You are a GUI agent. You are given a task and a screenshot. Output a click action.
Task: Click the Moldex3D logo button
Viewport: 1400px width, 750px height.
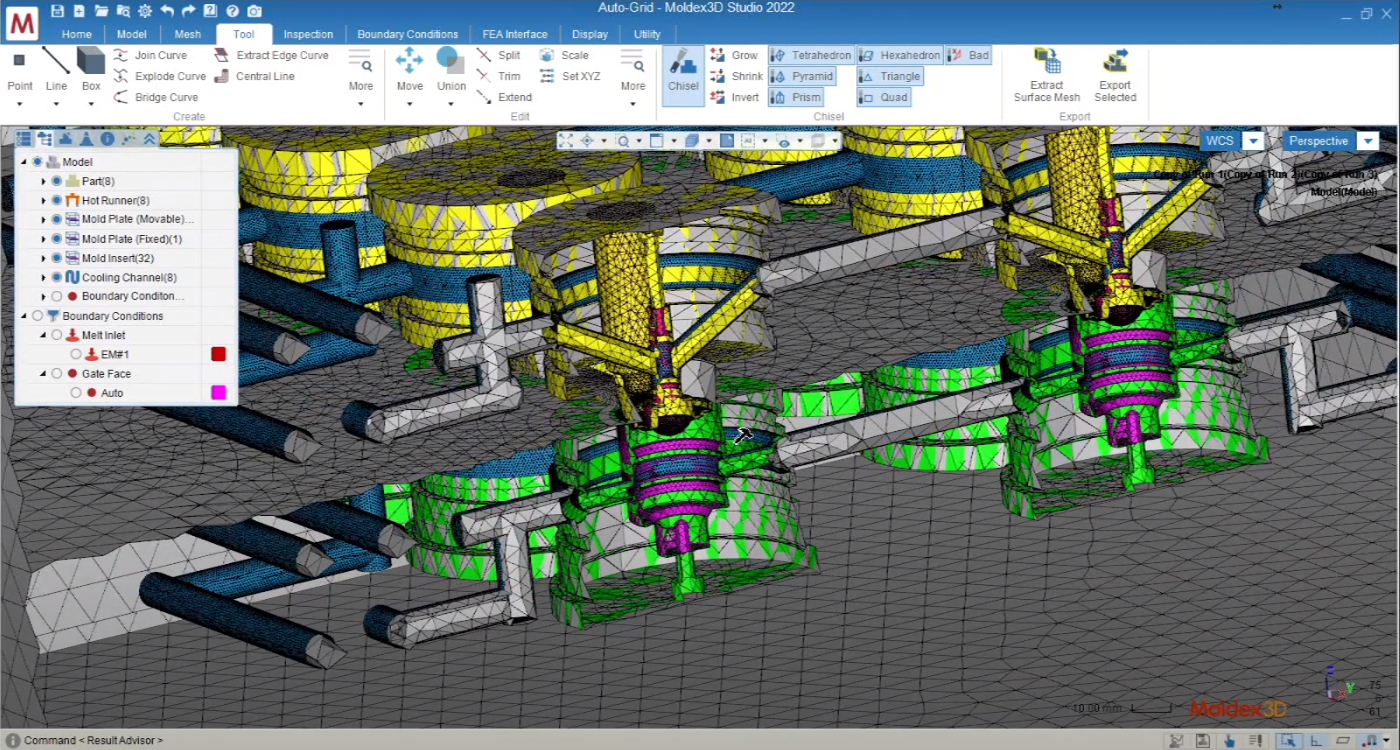tap(22, 22)
